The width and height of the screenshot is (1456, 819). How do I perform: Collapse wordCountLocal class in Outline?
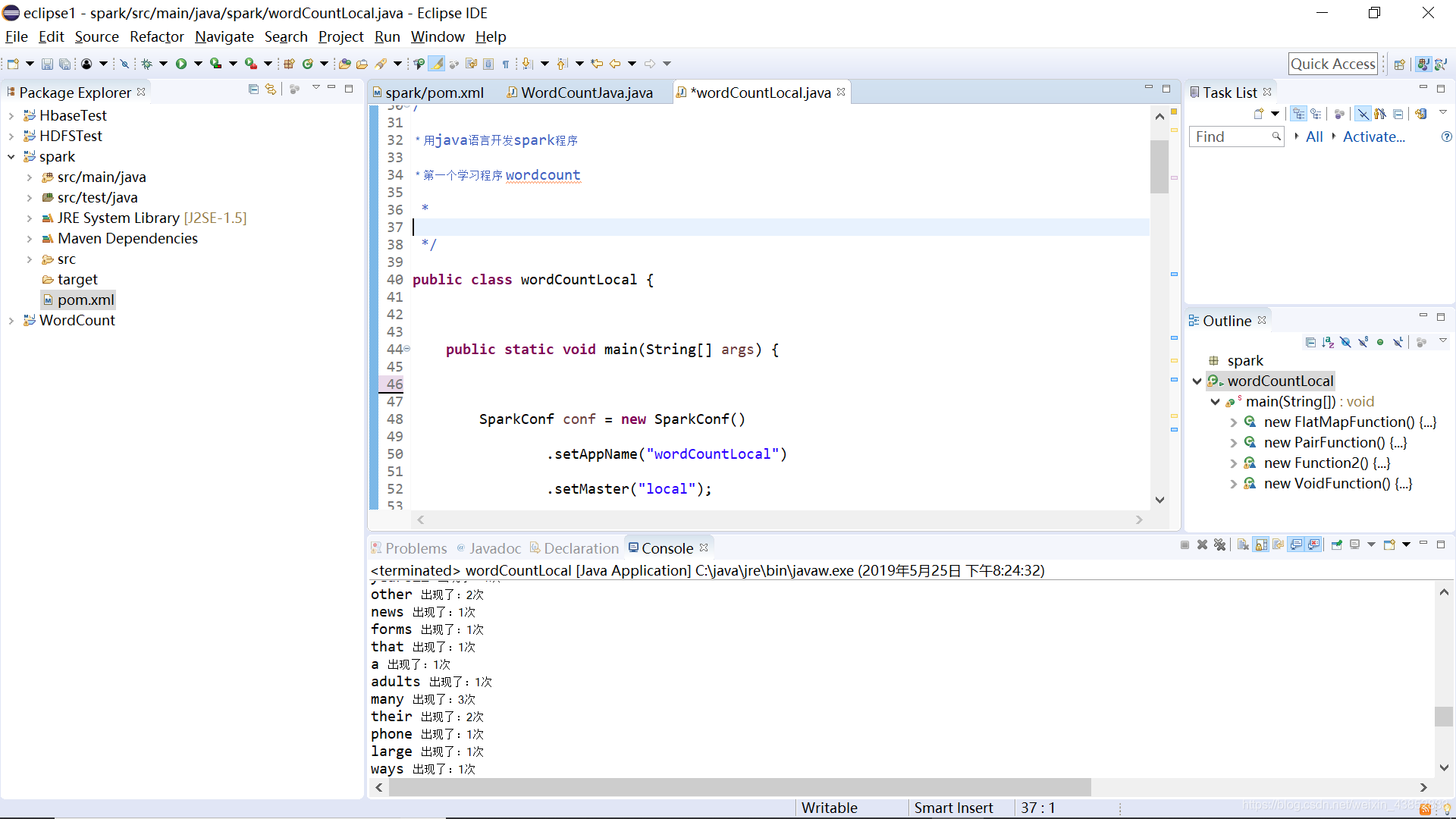pos(1197,381)
